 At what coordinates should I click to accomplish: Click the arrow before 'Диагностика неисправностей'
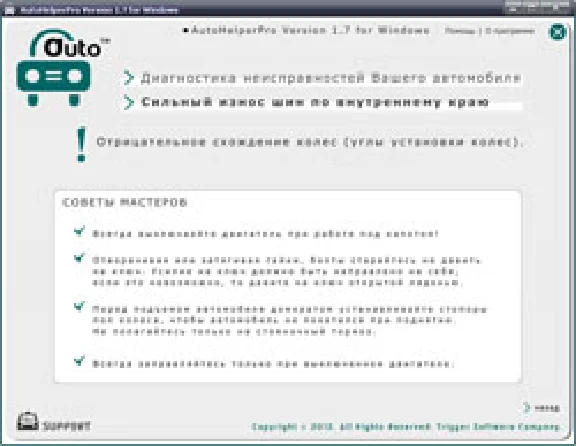pyautogui.click(x=128, y=78)
